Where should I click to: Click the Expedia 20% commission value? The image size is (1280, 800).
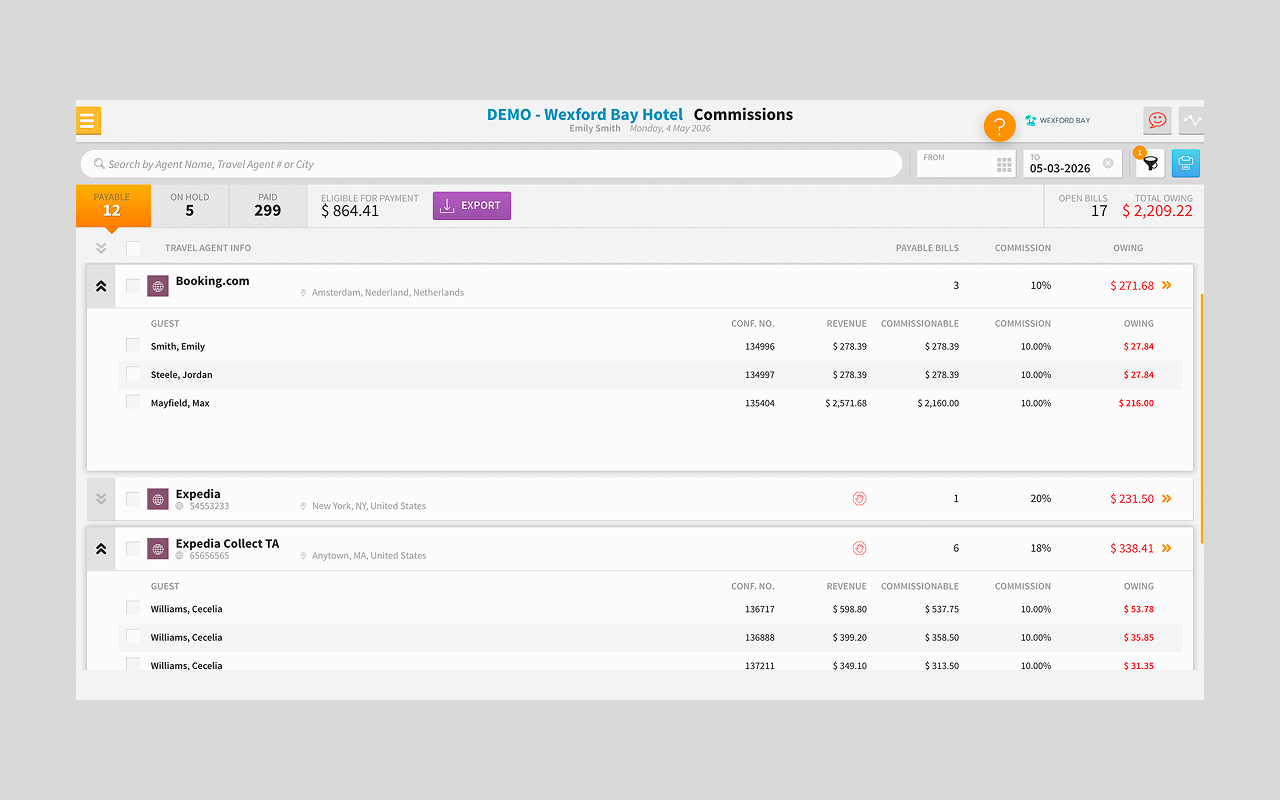click(1041, 499)
